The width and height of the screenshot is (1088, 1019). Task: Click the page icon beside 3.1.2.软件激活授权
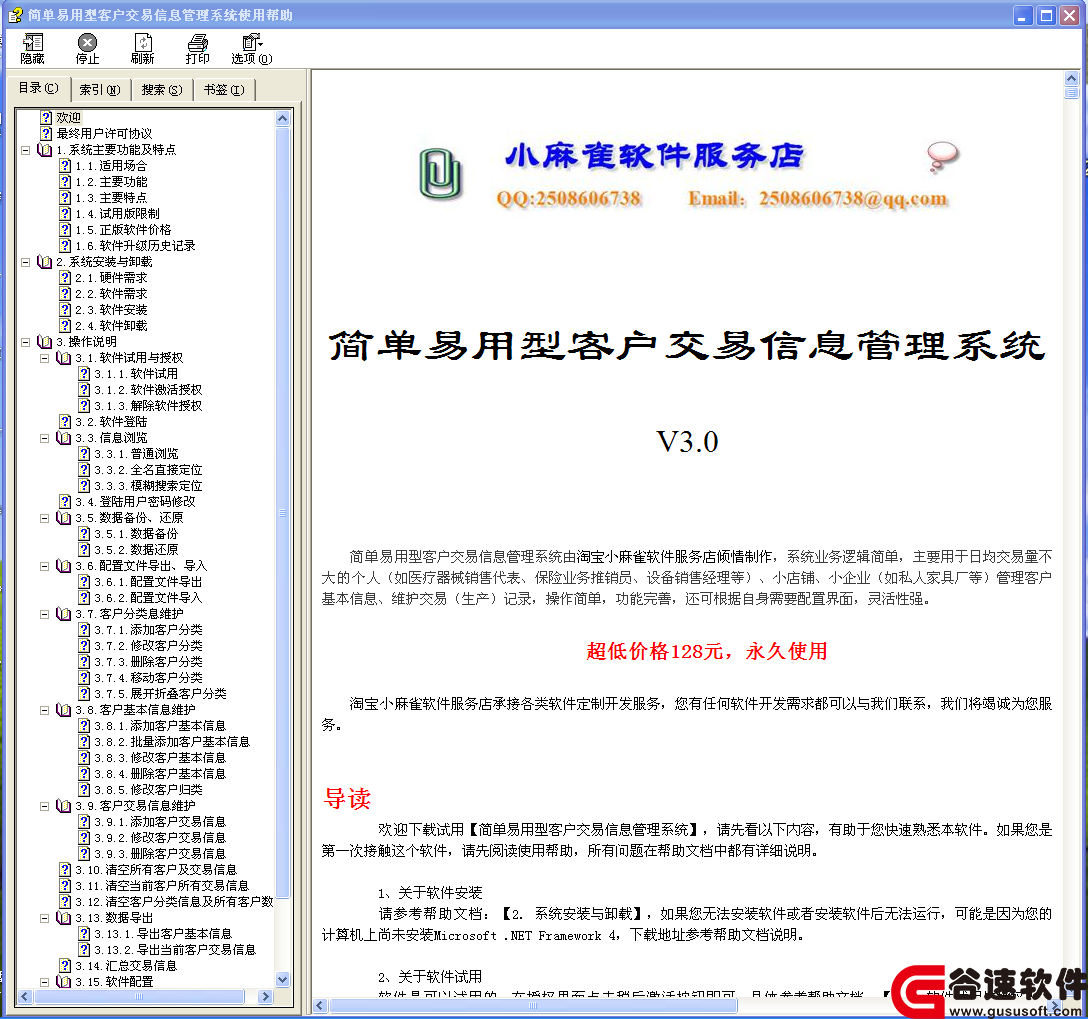[x=84, y=390]
